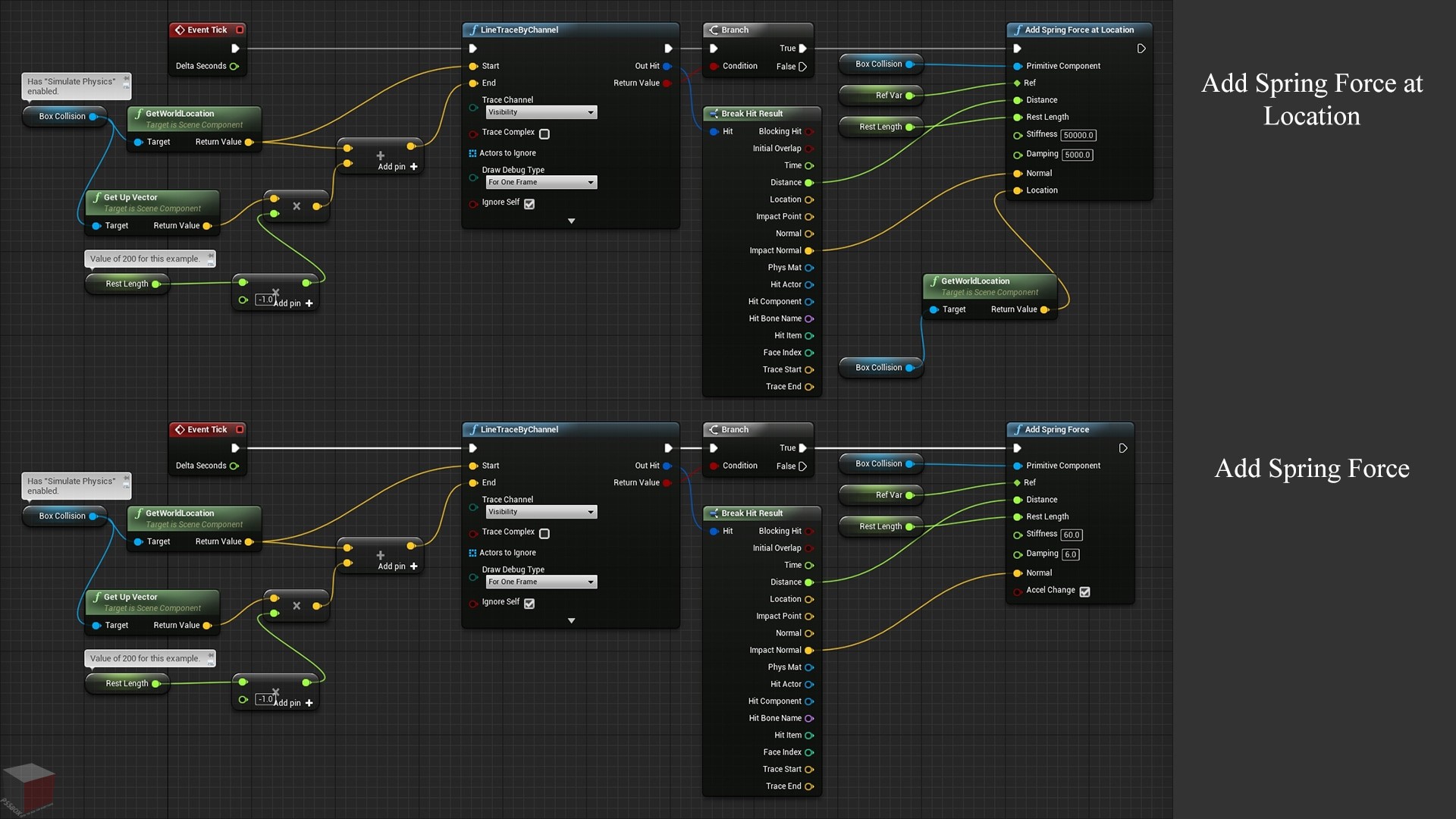This screenshot has width=1456, height=819.
Task: Click Phys Mat pin in lower Break Hit Result
Action: 809,668
